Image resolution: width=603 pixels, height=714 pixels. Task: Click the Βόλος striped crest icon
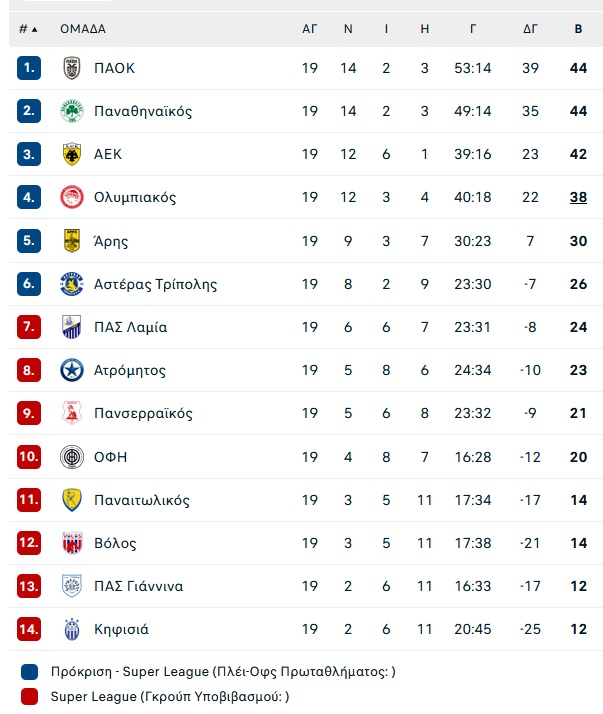[72, 543]
